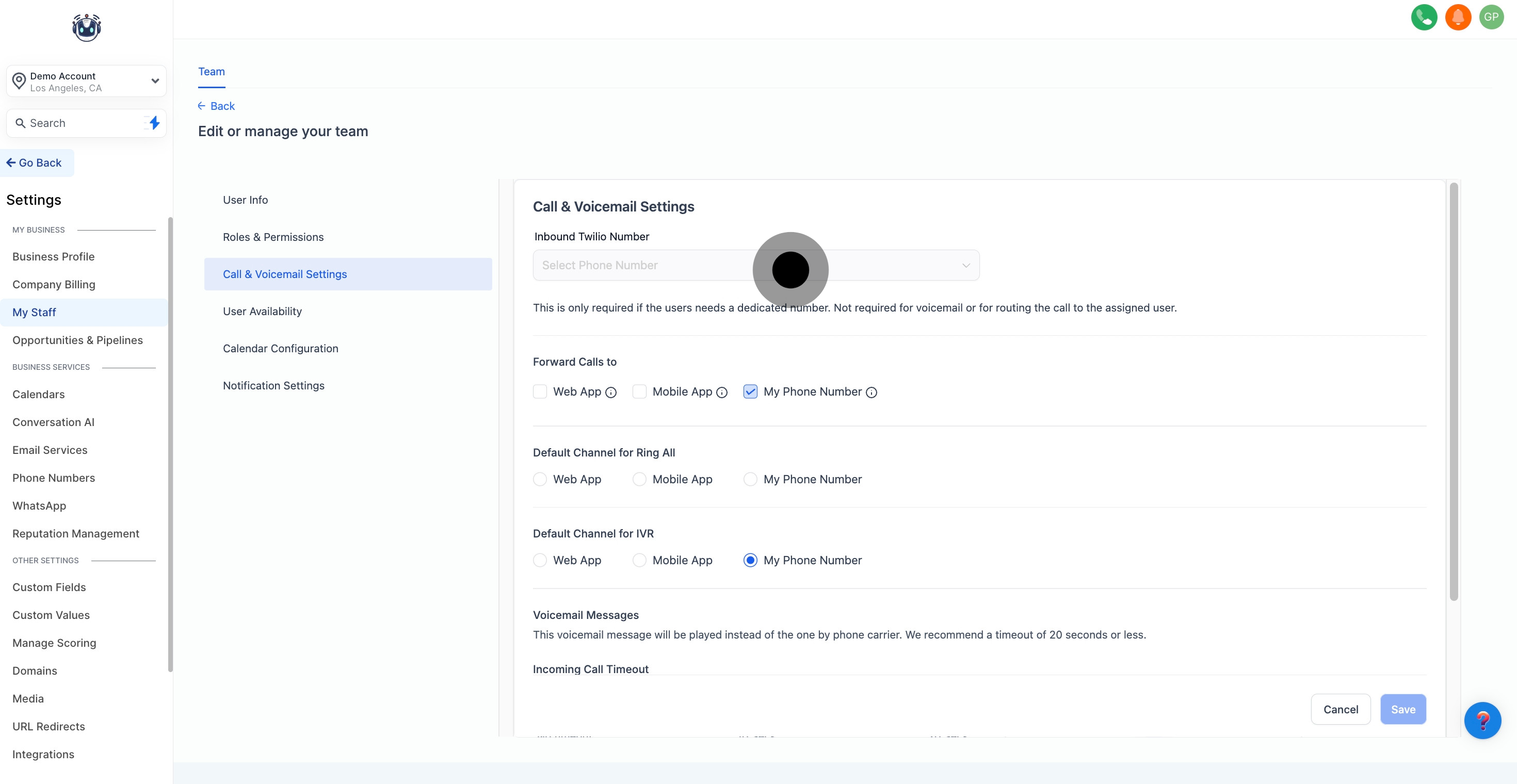Click the green phone dialer icon
Image resolution: width=1517 pixels, height=784 pixels.
[x=1424, y=17]
